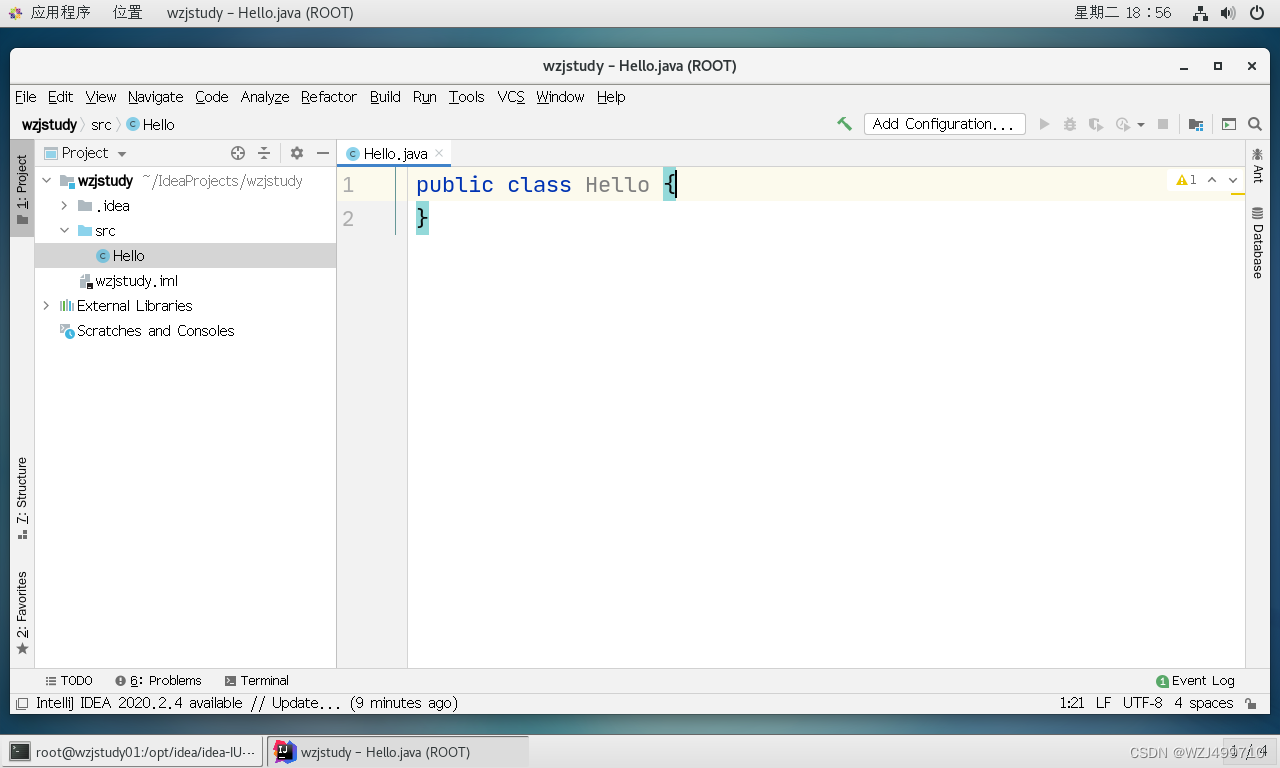The image size is (1280, 768).
Task: Hide the Project panel with minus icon
Action: click(323, 153)
